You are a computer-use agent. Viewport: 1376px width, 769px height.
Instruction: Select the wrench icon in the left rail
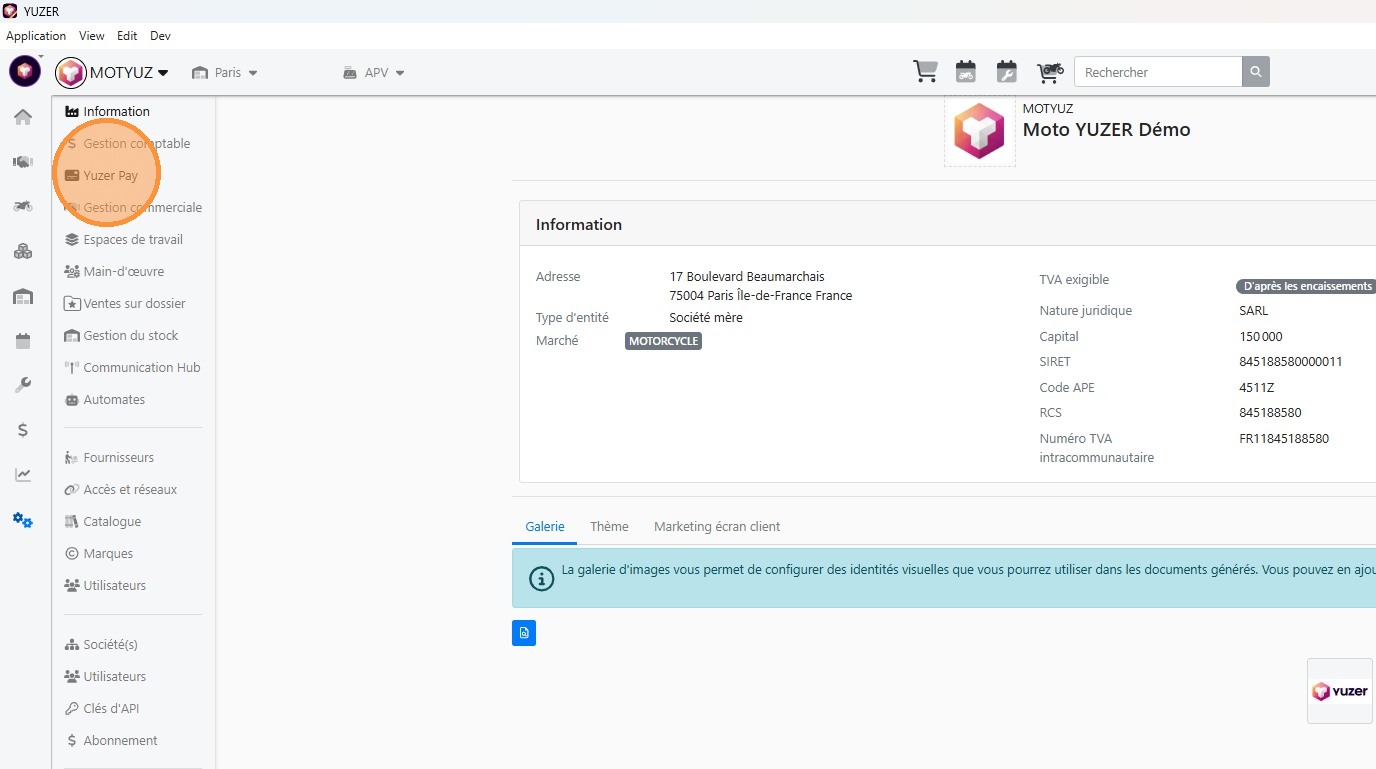pyautogui.click(x=23, y=385)
